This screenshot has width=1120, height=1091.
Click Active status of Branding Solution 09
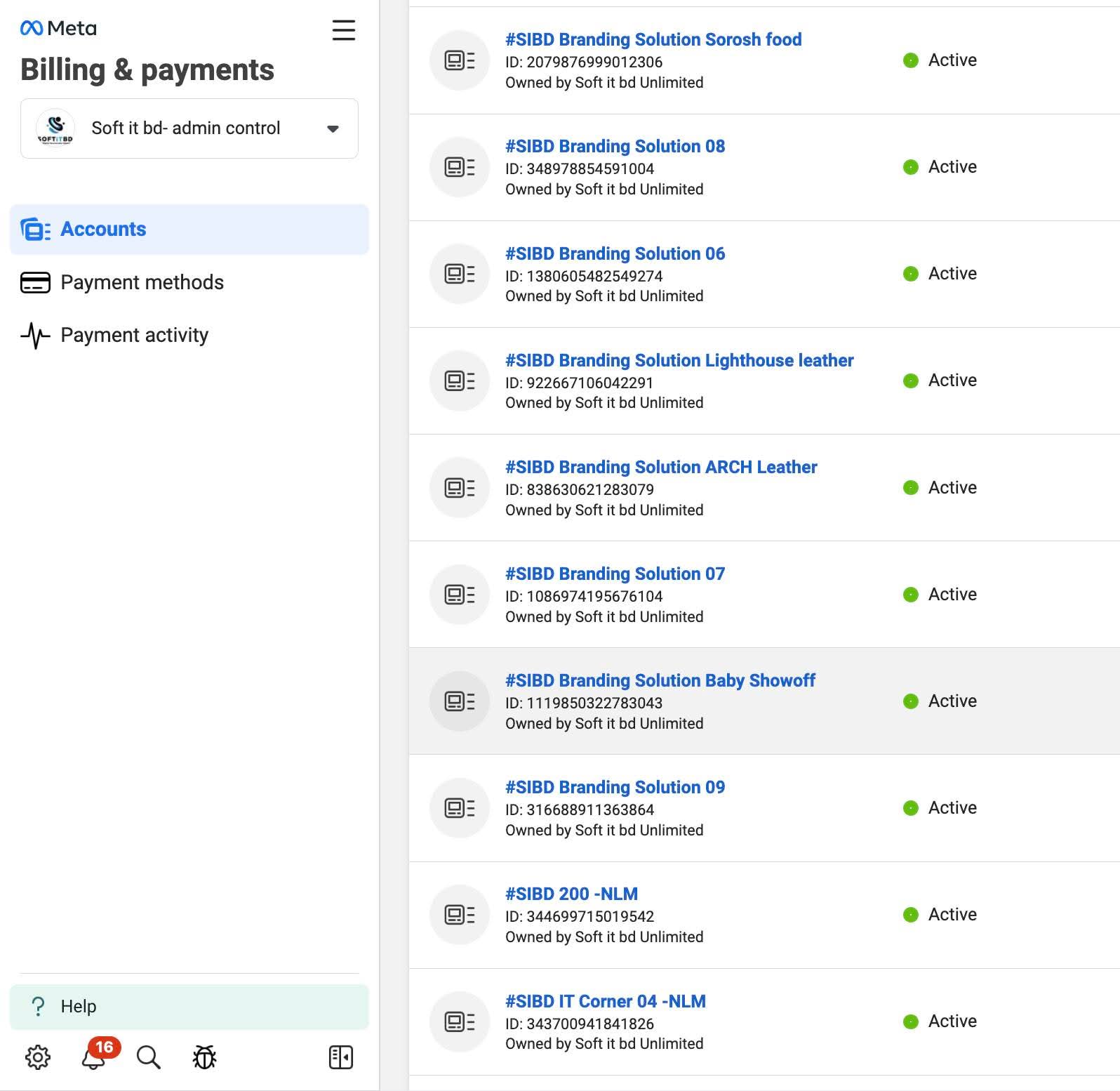tap(940, 807)
